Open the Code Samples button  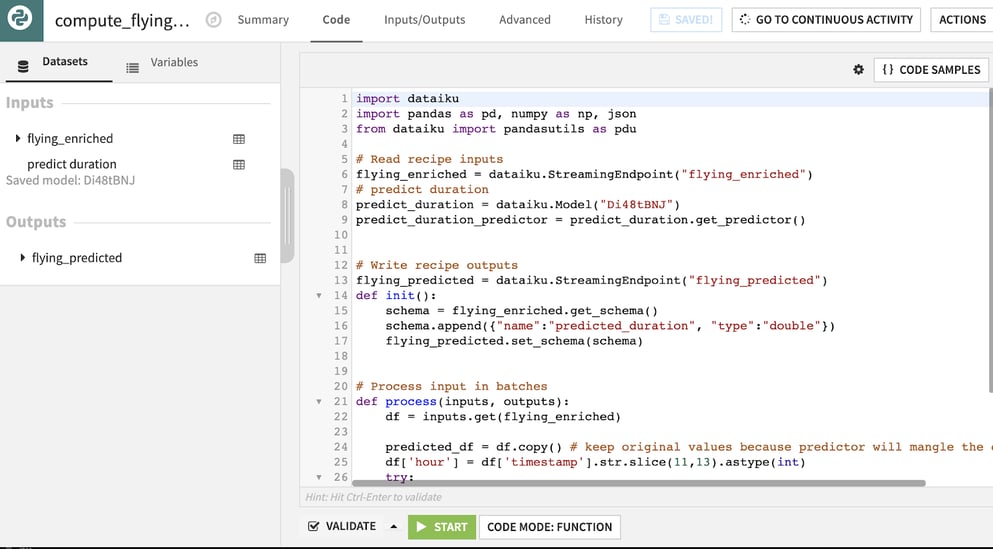[x=931, y=70]
